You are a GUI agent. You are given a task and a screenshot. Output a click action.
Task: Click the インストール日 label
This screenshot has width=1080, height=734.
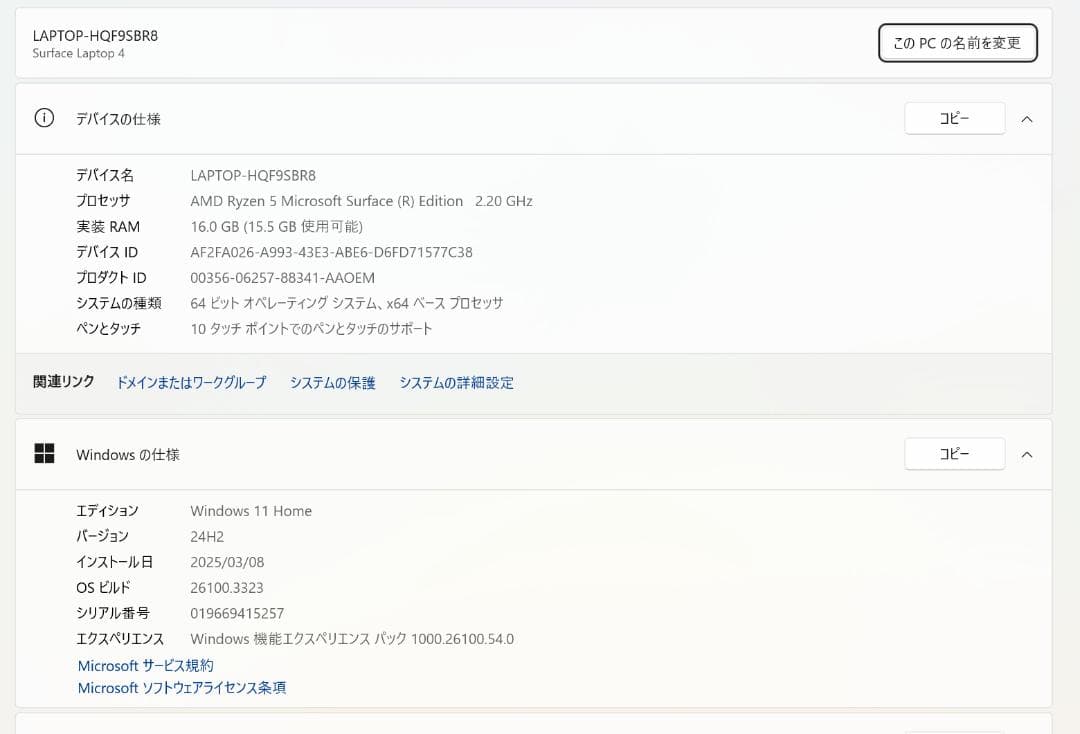pyautogui.click(x=114, y=562)
